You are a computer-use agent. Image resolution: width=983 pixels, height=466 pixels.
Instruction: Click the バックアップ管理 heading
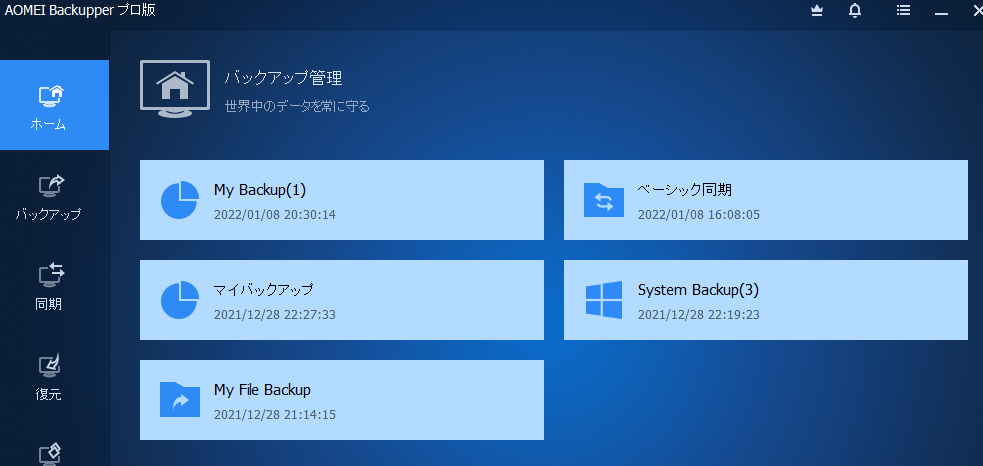coord(283,78)
